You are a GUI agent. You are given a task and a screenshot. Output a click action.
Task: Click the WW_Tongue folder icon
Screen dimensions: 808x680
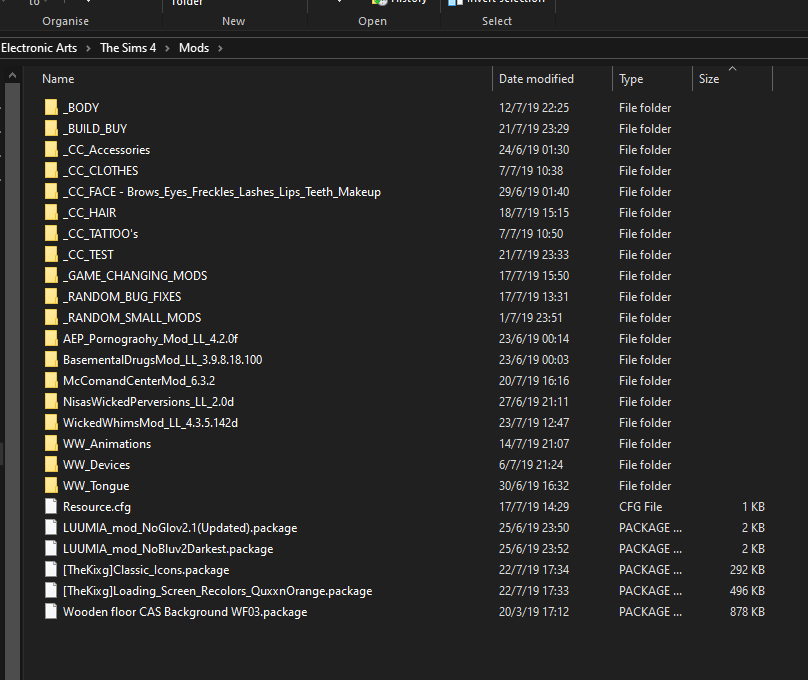click(51, 486)
